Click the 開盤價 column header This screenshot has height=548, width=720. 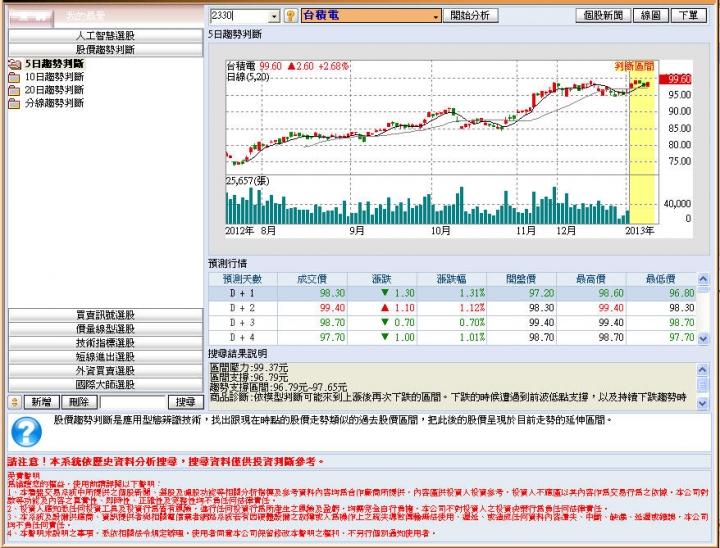(521, 279)
